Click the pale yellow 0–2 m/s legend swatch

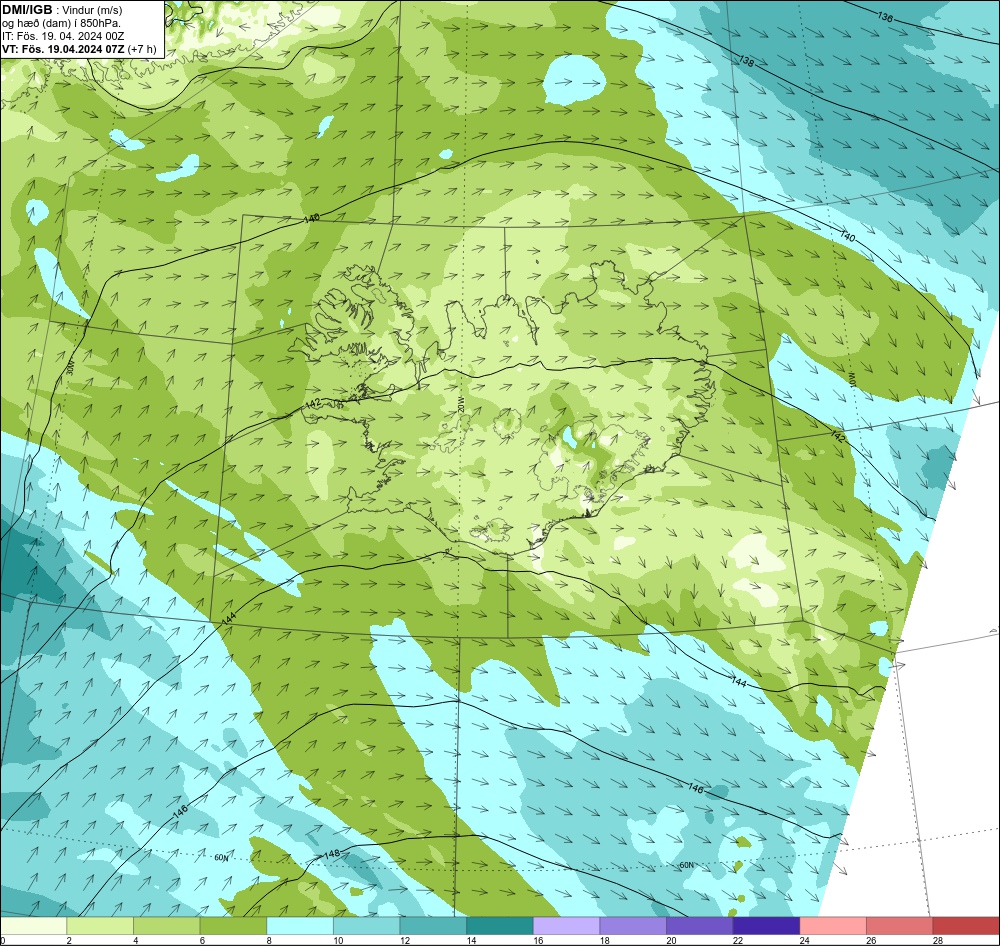(x=33, y=926)
